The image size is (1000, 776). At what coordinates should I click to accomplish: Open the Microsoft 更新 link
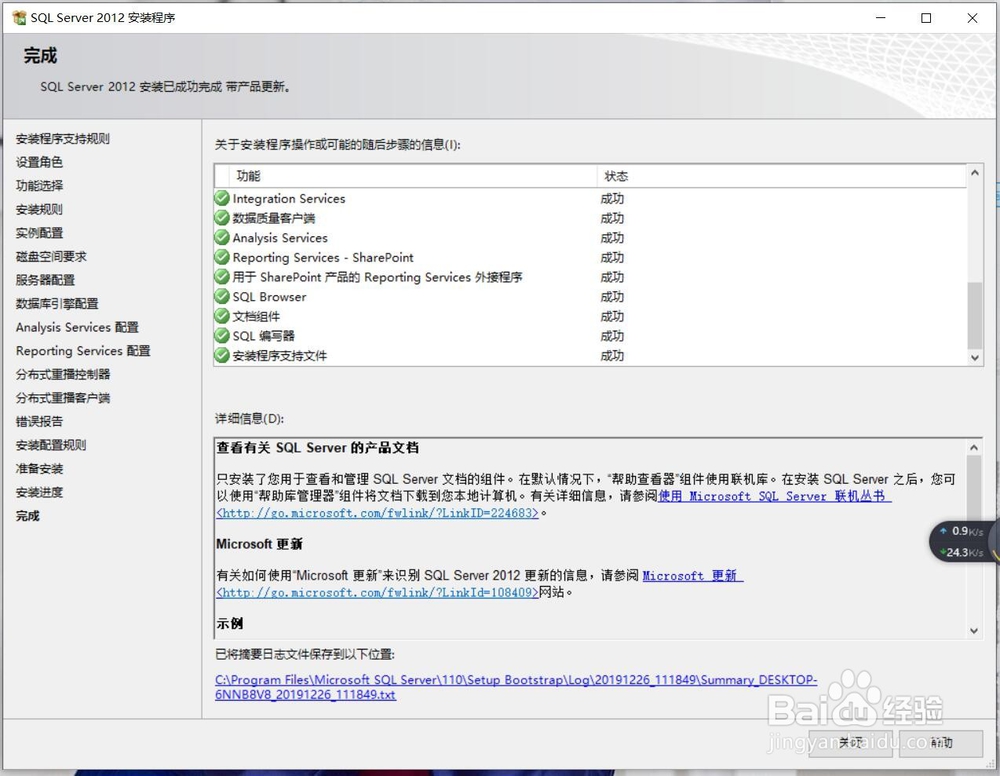[x=693, y=576]
